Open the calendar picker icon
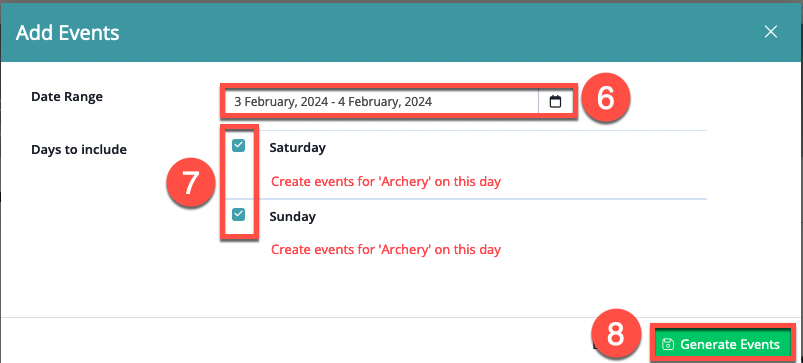This screenshot has height=363, width=803. click(555, 102)
